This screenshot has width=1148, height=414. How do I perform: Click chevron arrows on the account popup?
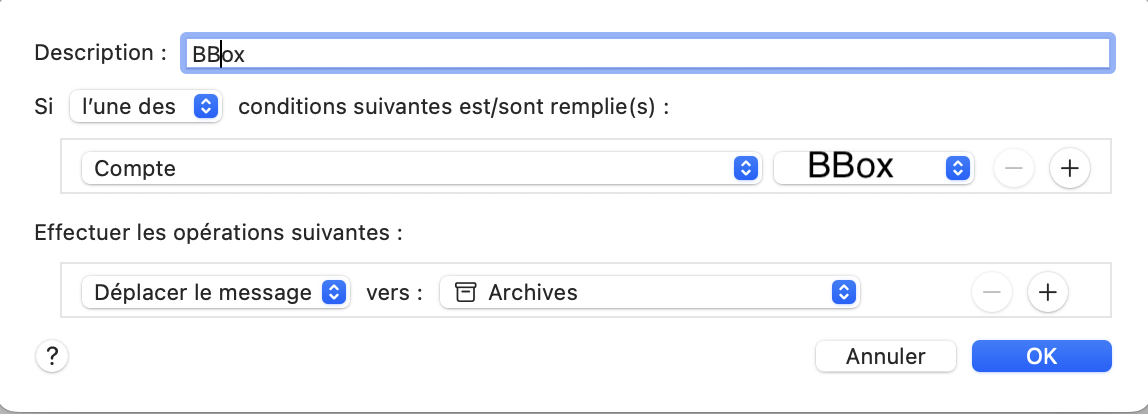pyautogui.click(x=957, y=169)
